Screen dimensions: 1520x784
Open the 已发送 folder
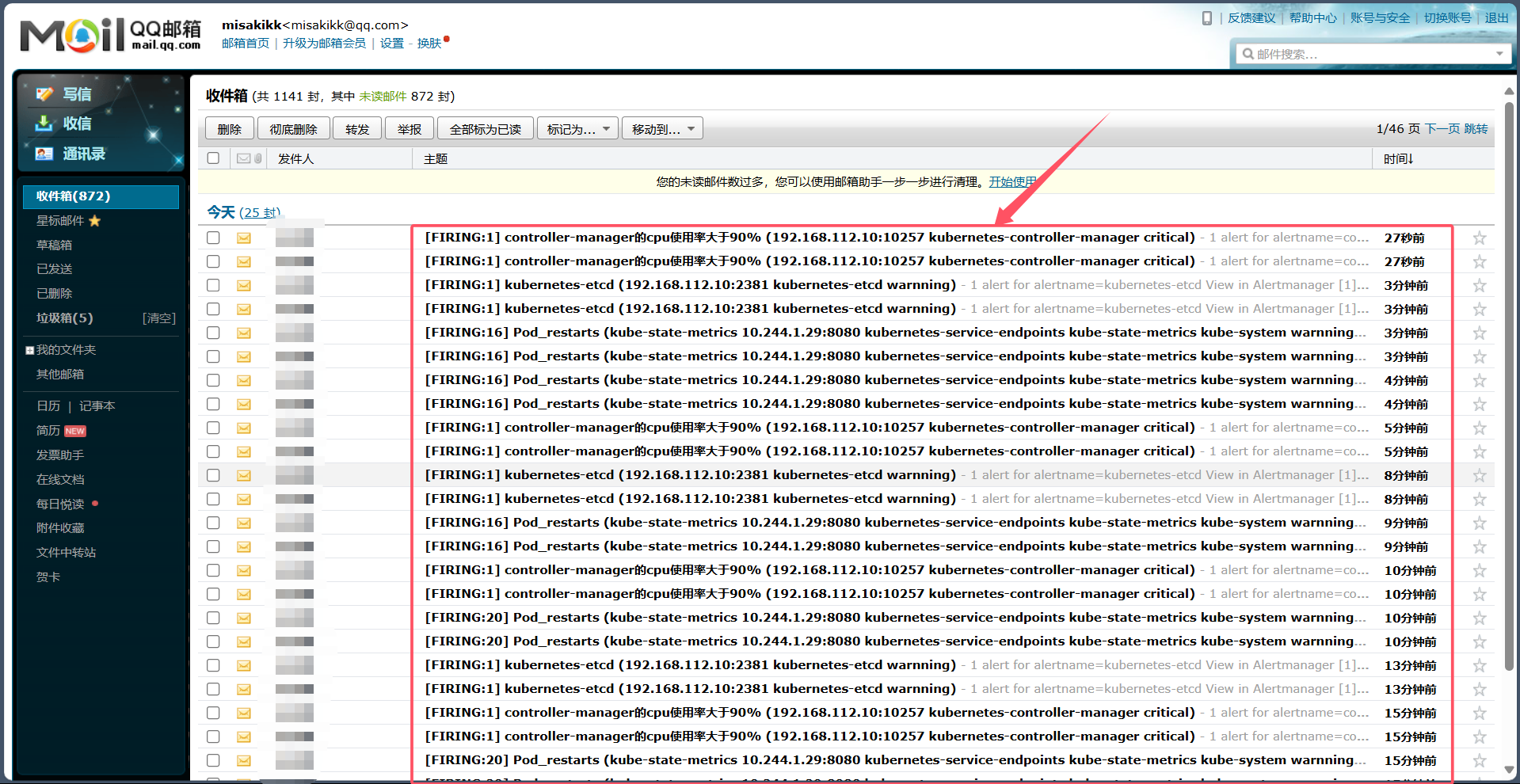54,269
